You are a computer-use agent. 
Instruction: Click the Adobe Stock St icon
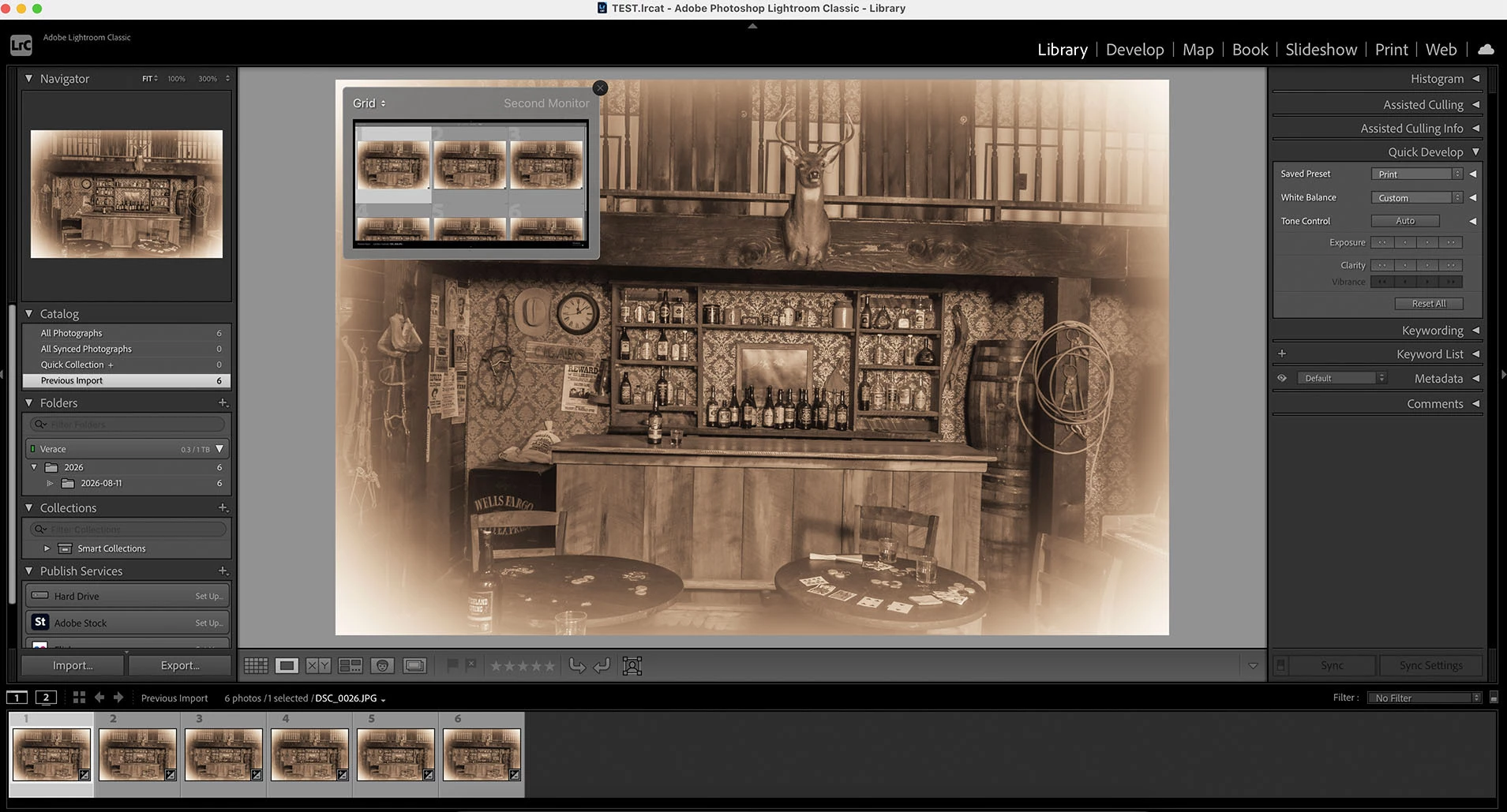[40, 622]
